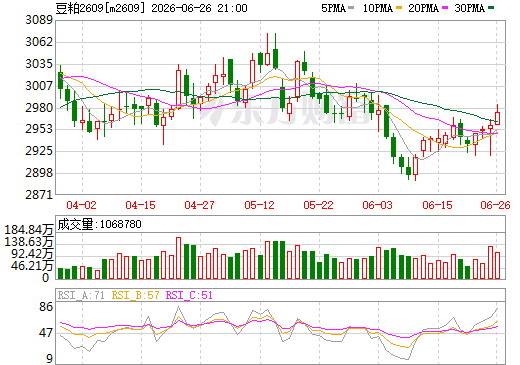
Task: Click the 2871 price axis label
Action: (39, 195)
